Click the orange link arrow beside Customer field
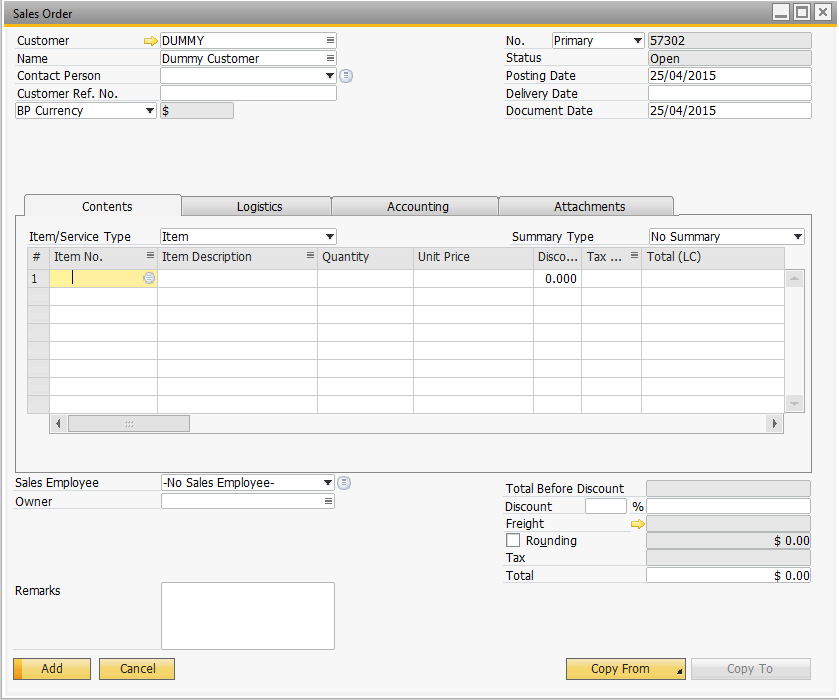This screenshot has width=839, height=700. (x=150, y=40)
